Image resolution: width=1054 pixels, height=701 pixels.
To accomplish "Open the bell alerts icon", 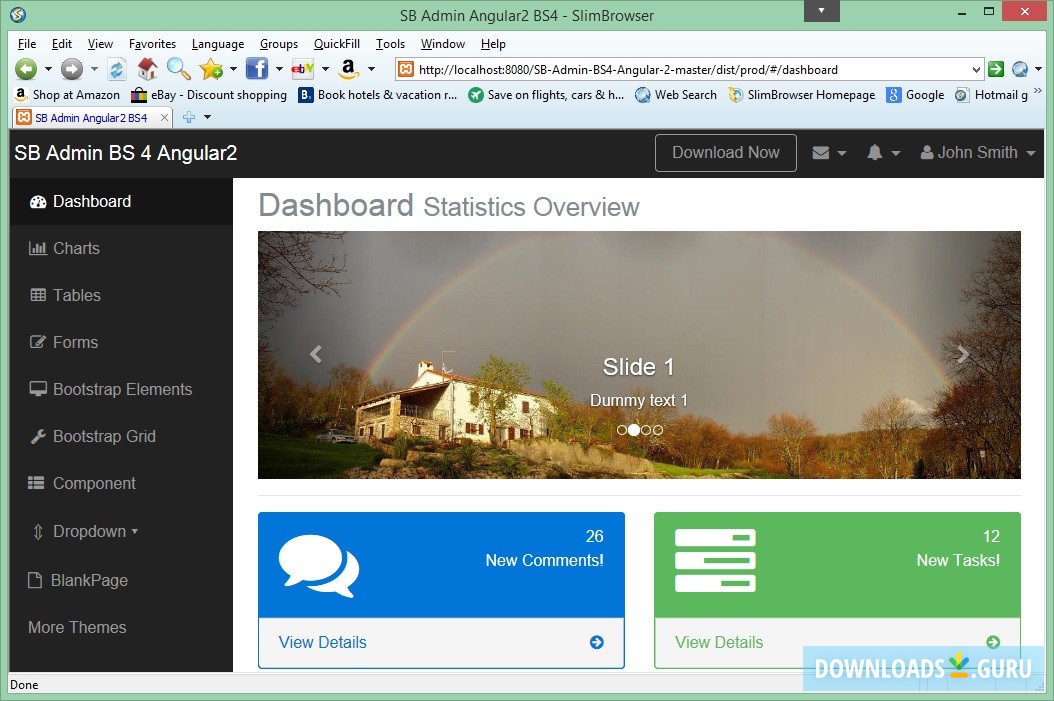I will click(875, 153).
